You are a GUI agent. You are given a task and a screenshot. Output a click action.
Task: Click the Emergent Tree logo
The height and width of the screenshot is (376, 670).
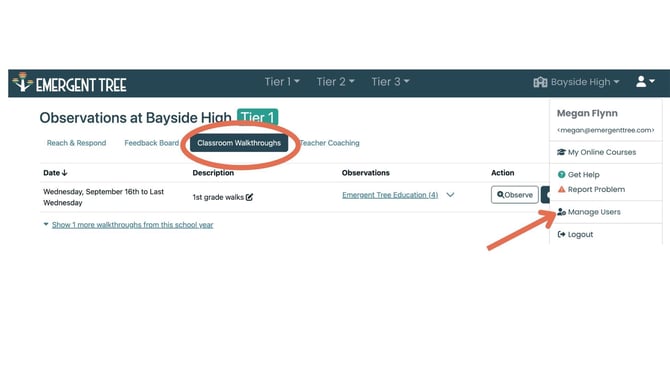[70, 83]
